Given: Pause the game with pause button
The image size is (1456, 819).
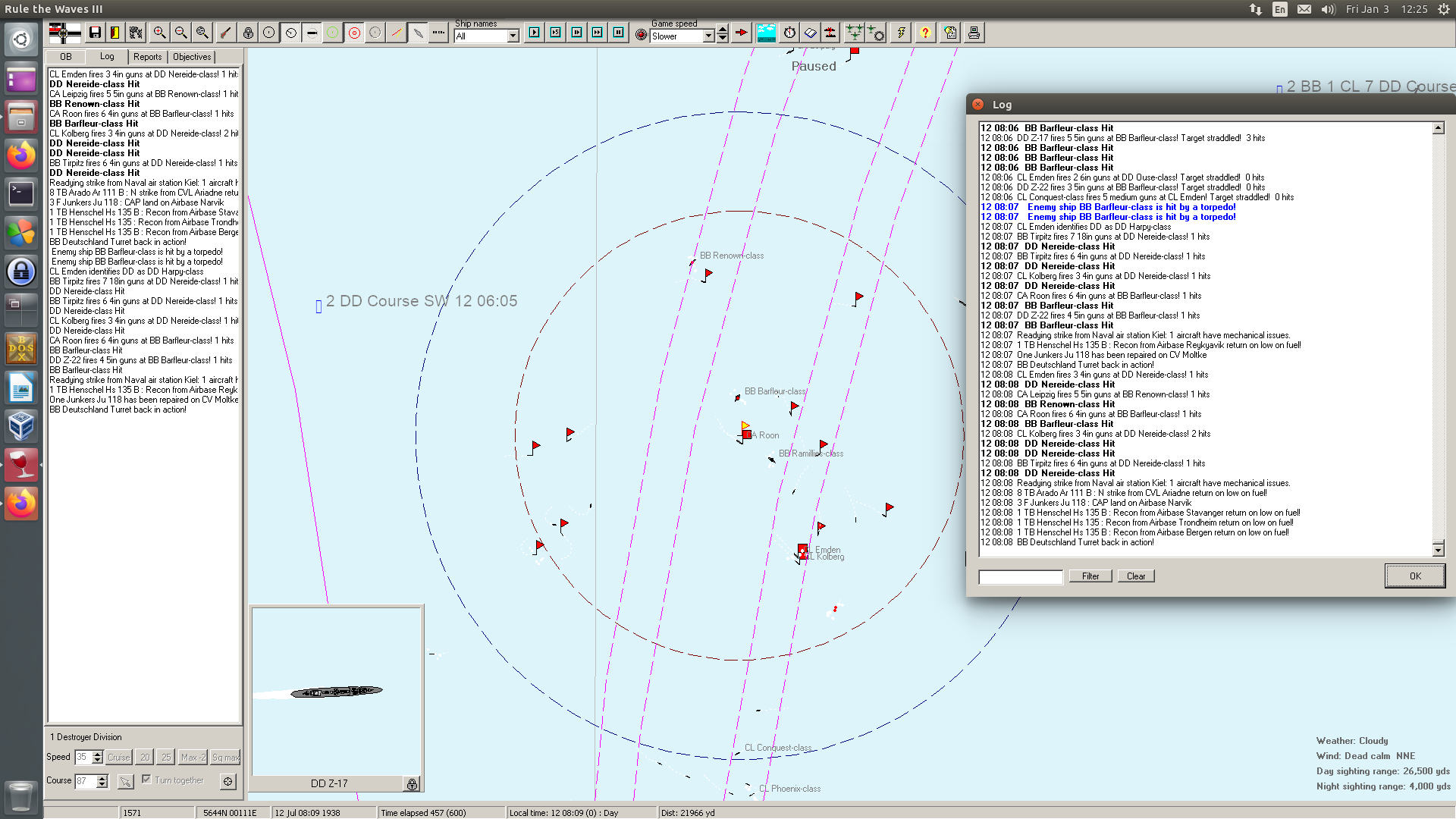Looking at the screenshot, I should [x=619, y=33].
